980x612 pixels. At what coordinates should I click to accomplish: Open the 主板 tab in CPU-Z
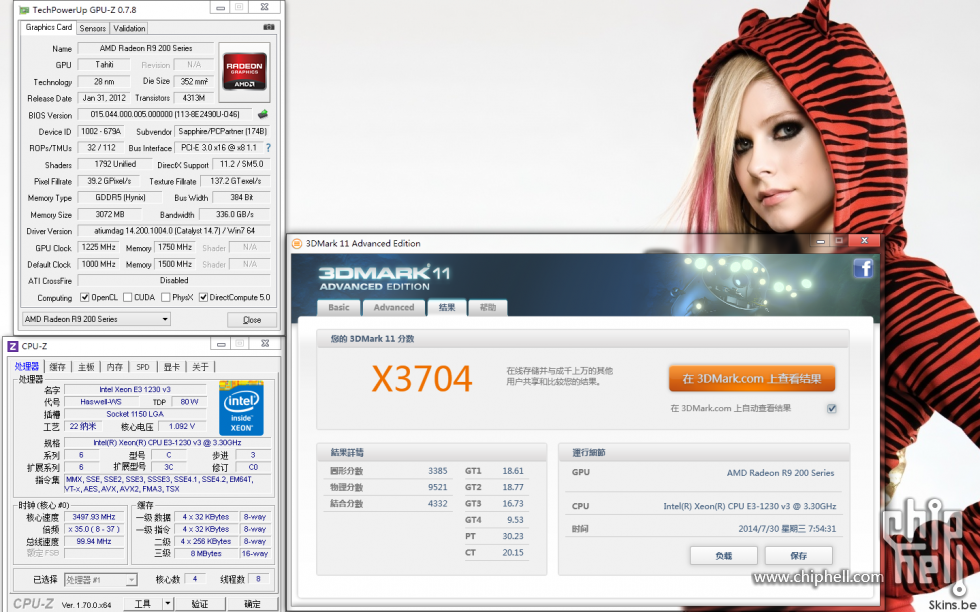coord(86,367)
